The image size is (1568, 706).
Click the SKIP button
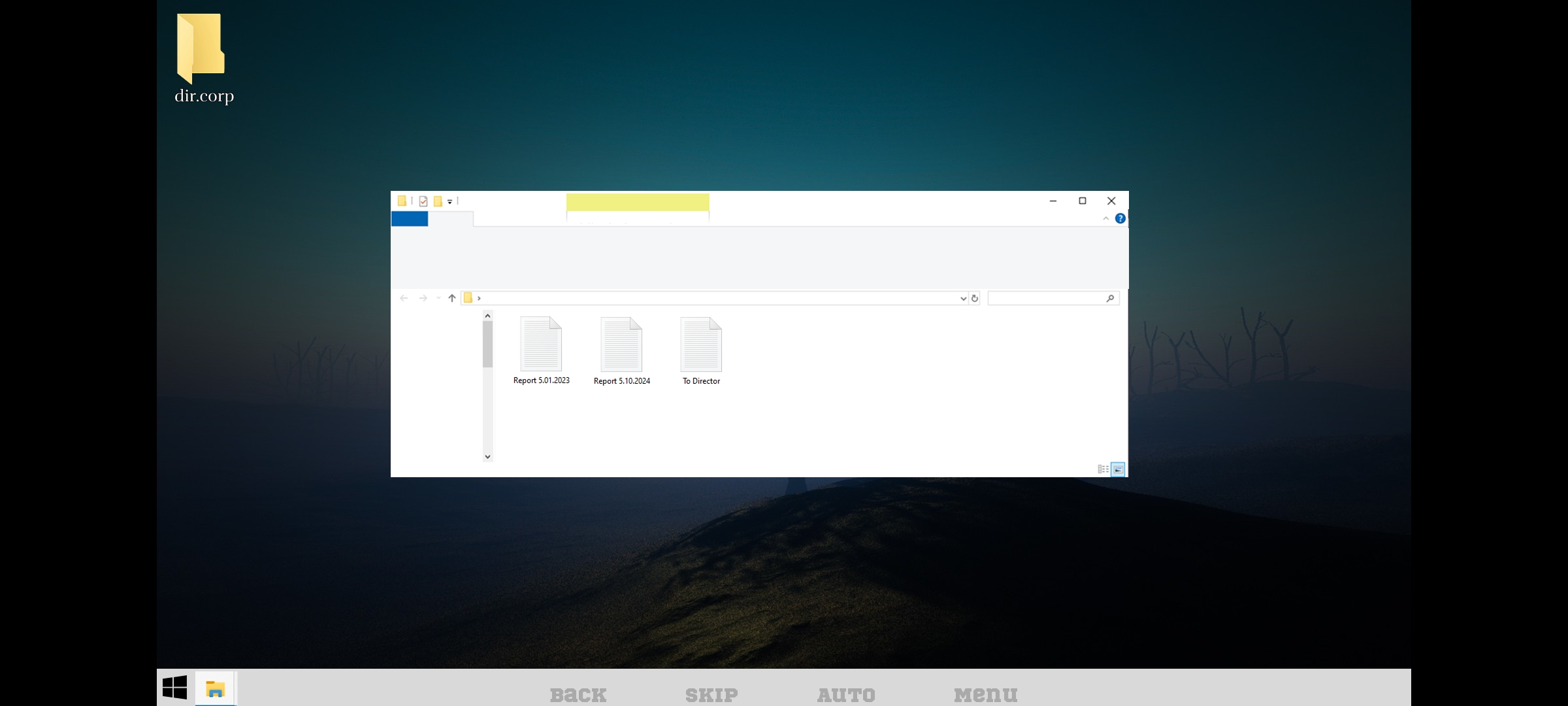711,694
